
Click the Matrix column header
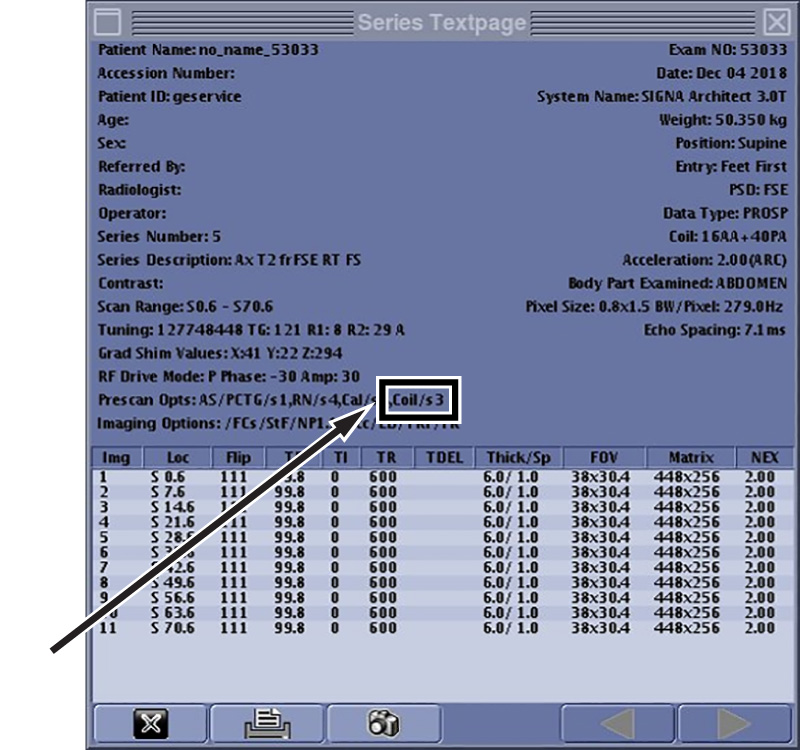point(685,458)
